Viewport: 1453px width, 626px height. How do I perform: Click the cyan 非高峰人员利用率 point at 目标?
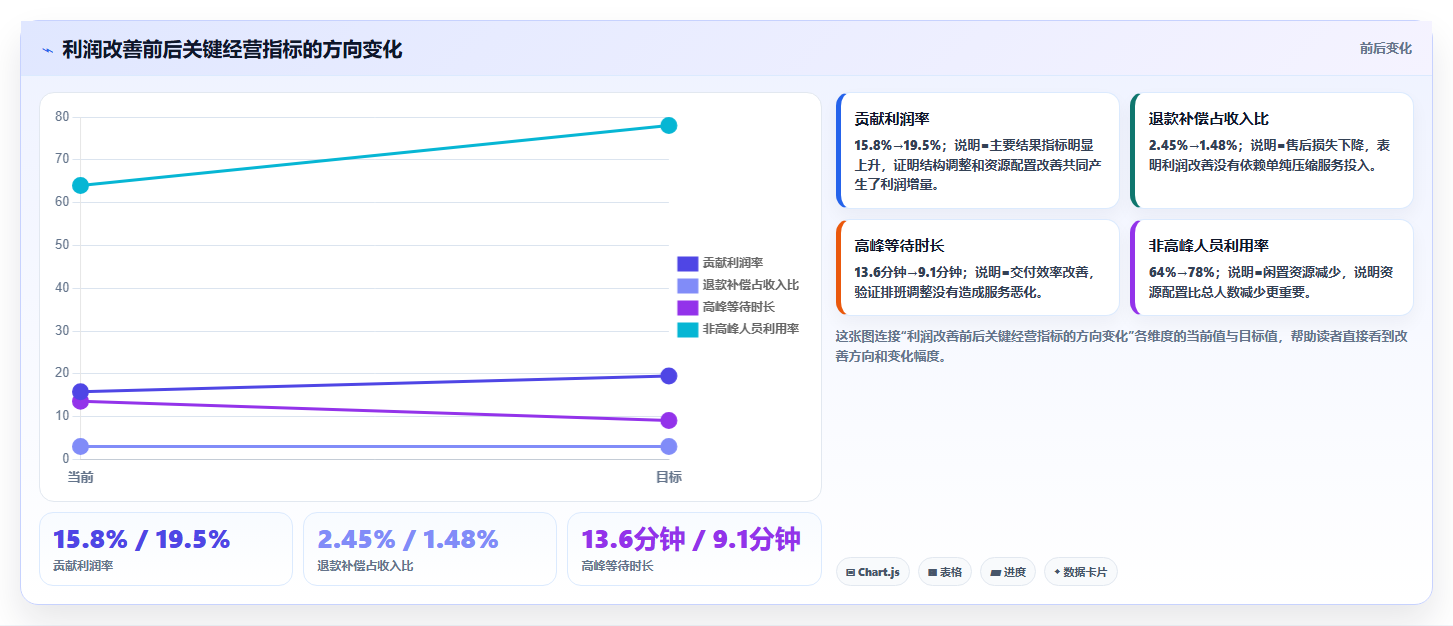click(669, 125)
